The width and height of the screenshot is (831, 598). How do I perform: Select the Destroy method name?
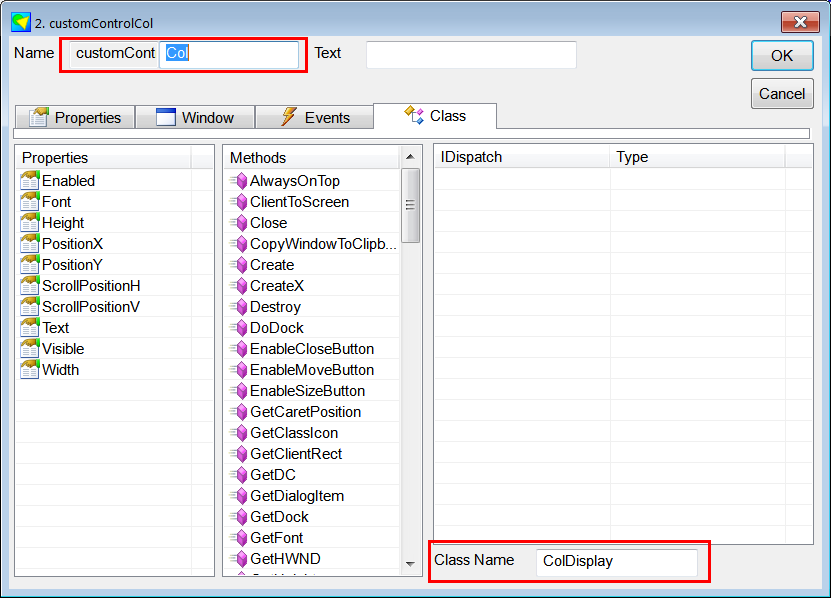tap(275, 307)
